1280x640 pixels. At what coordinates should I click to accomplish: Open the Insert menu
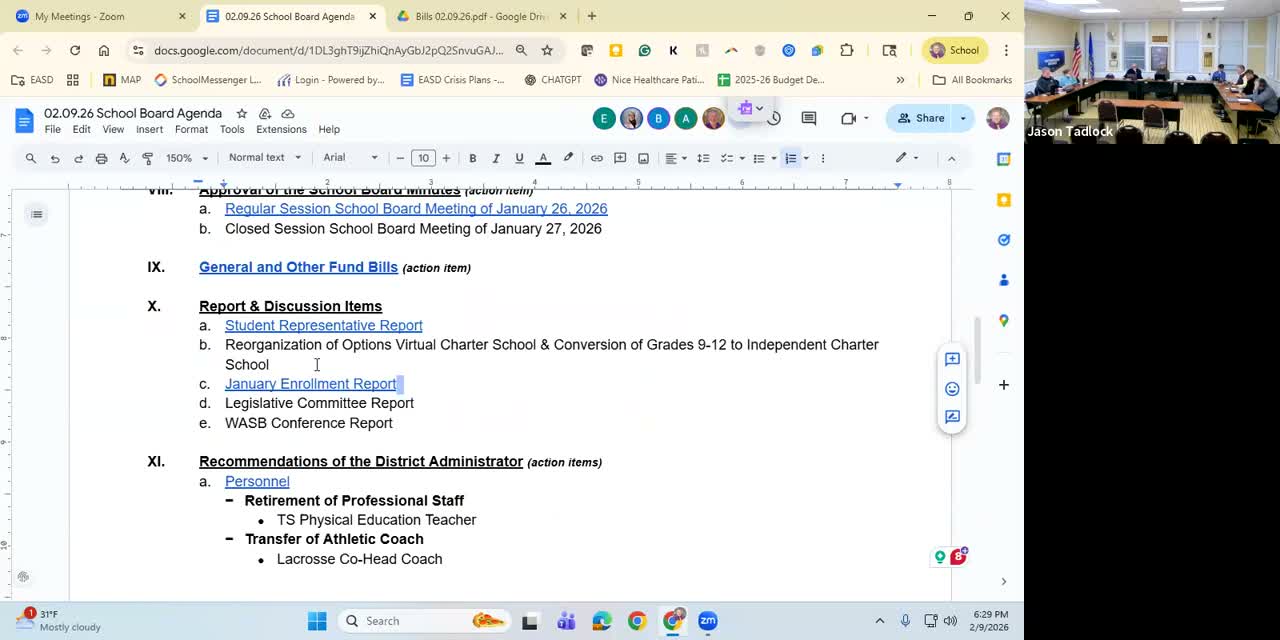pos(149,130)
